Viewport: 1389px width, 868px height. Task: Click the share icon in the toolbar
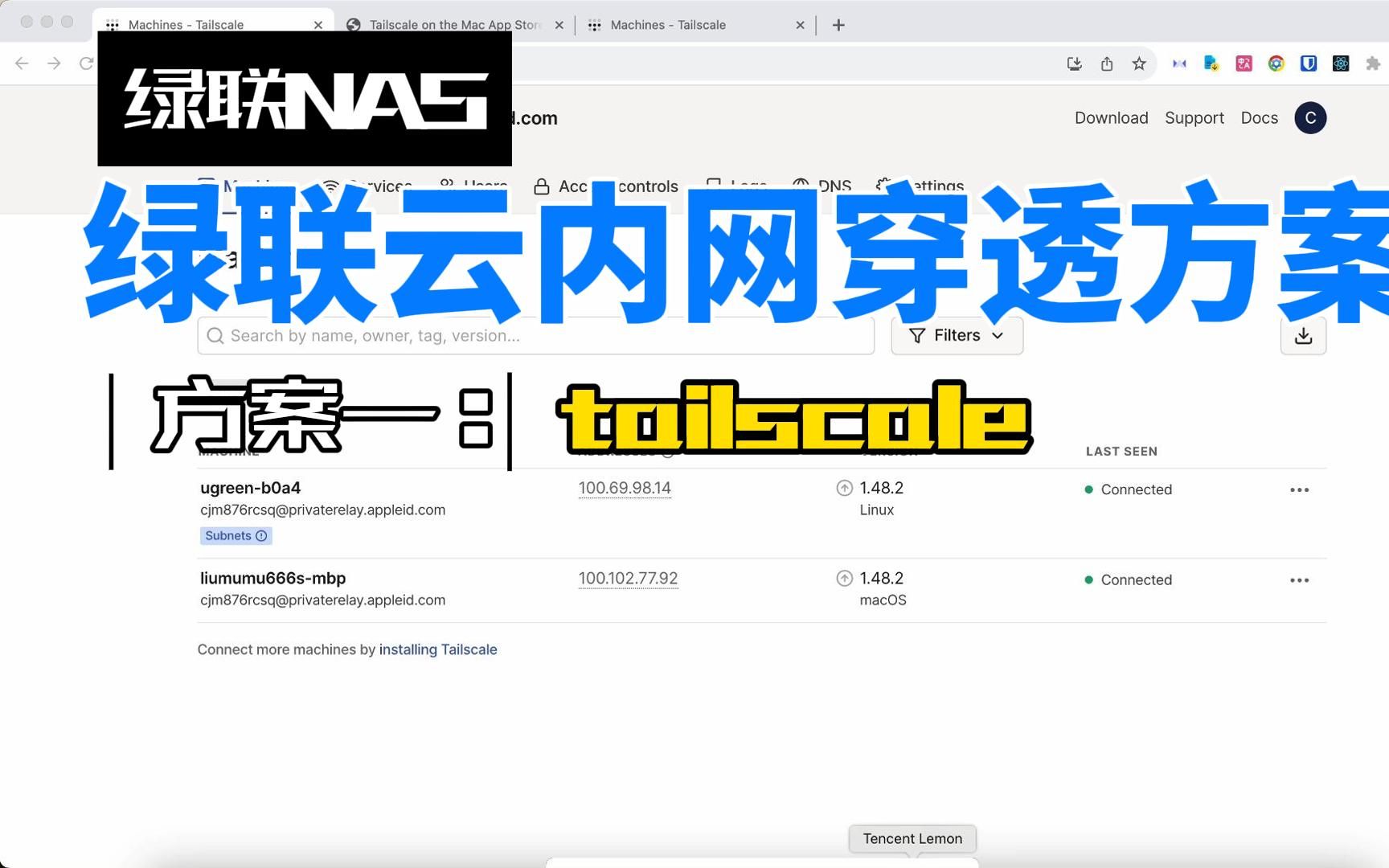pos(1107,63)
